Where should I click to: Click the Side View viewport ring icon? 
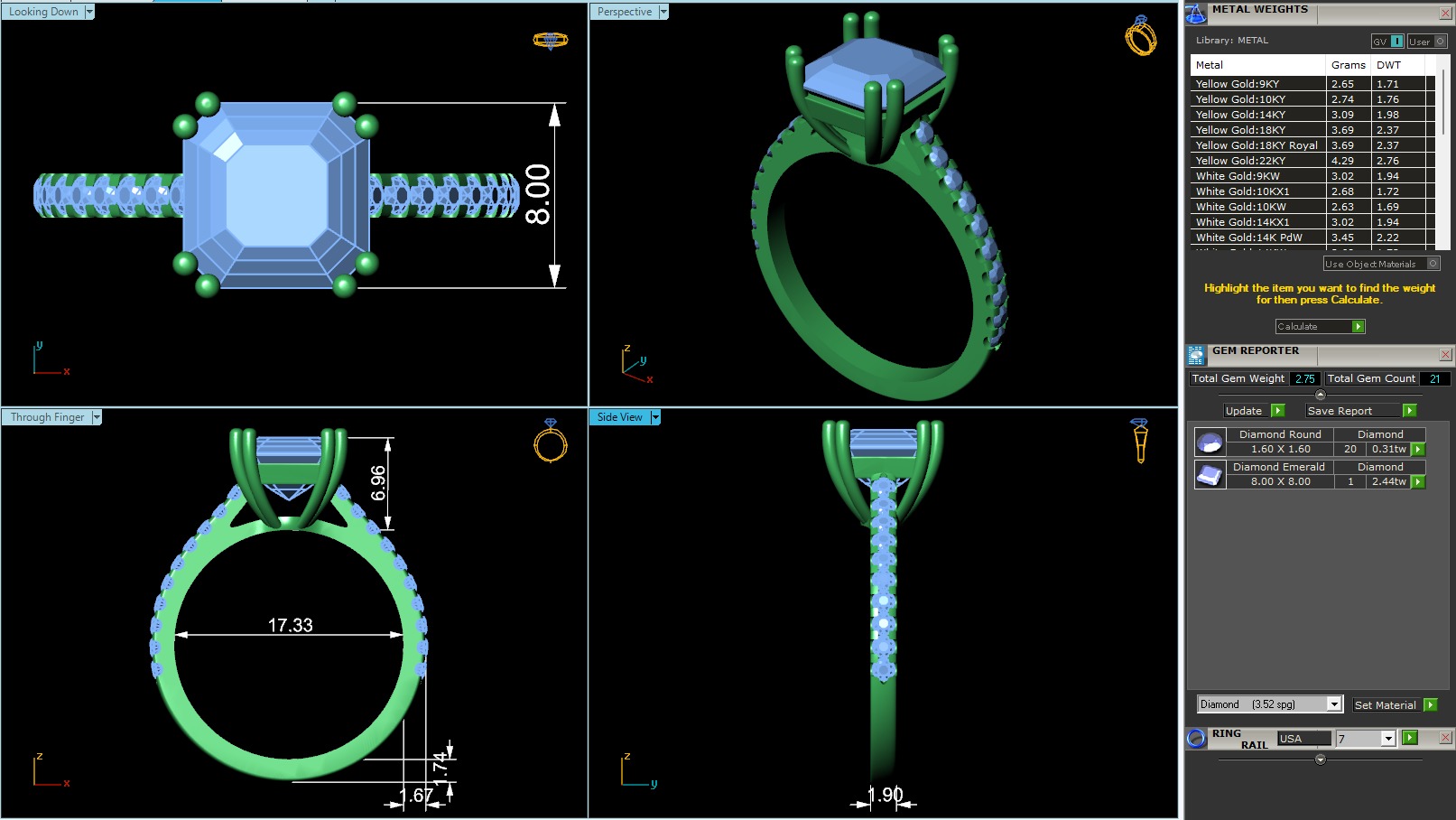1140,440
